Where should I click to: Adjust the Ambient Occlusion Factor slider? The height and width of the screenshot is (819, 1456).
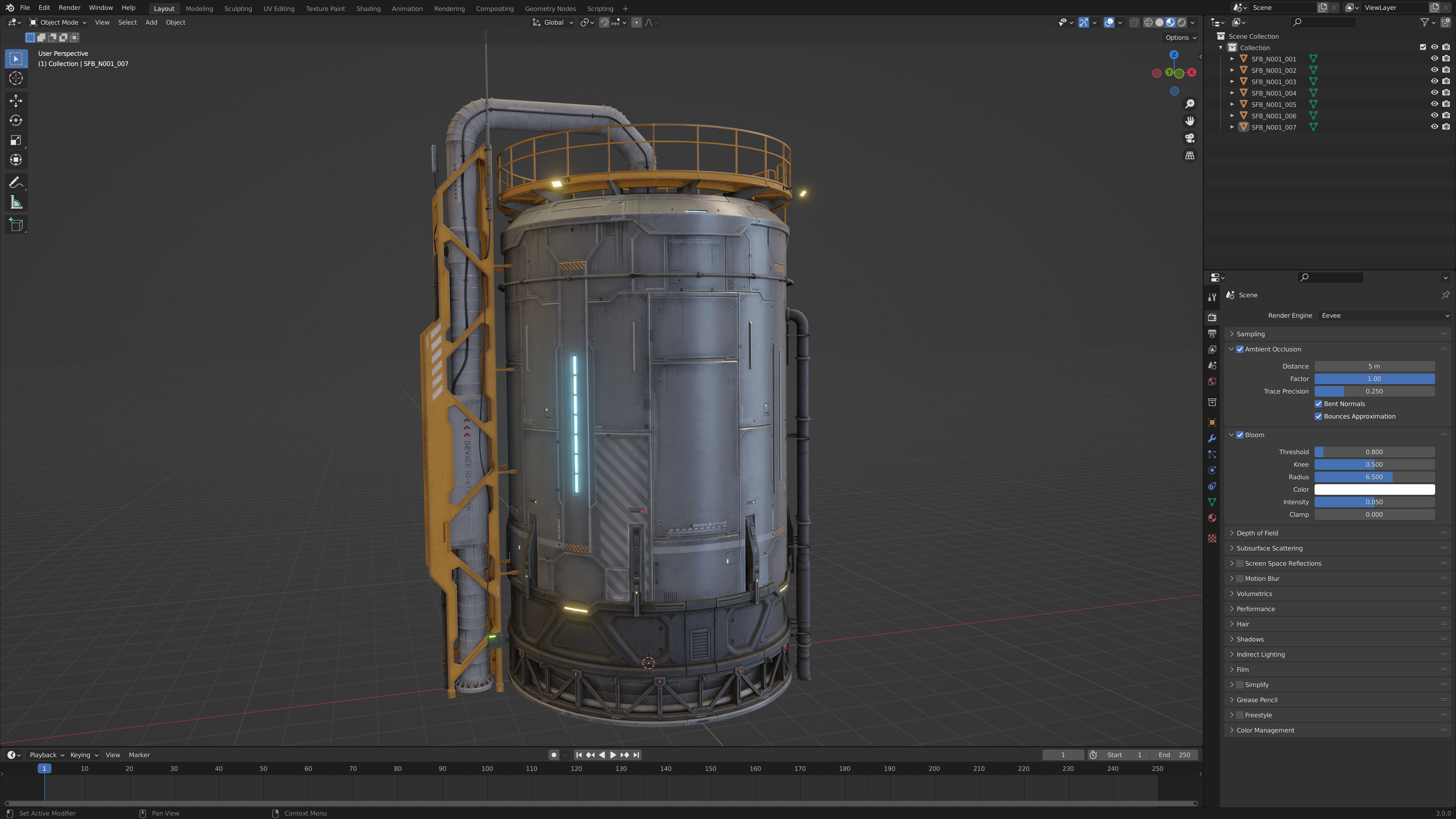(x=1374, y=379)
